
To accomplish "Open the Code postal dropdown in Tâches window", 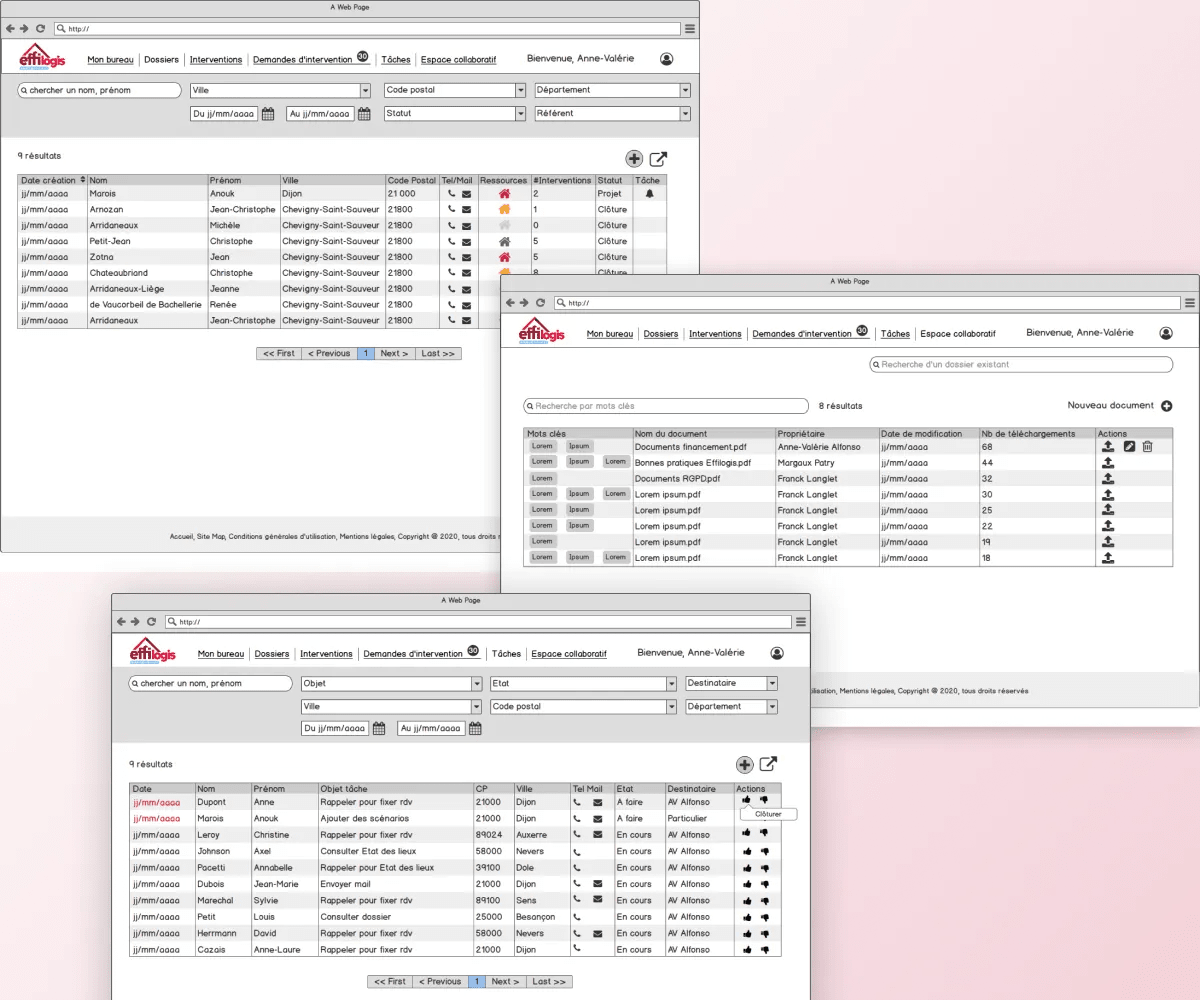I will 584,707.
